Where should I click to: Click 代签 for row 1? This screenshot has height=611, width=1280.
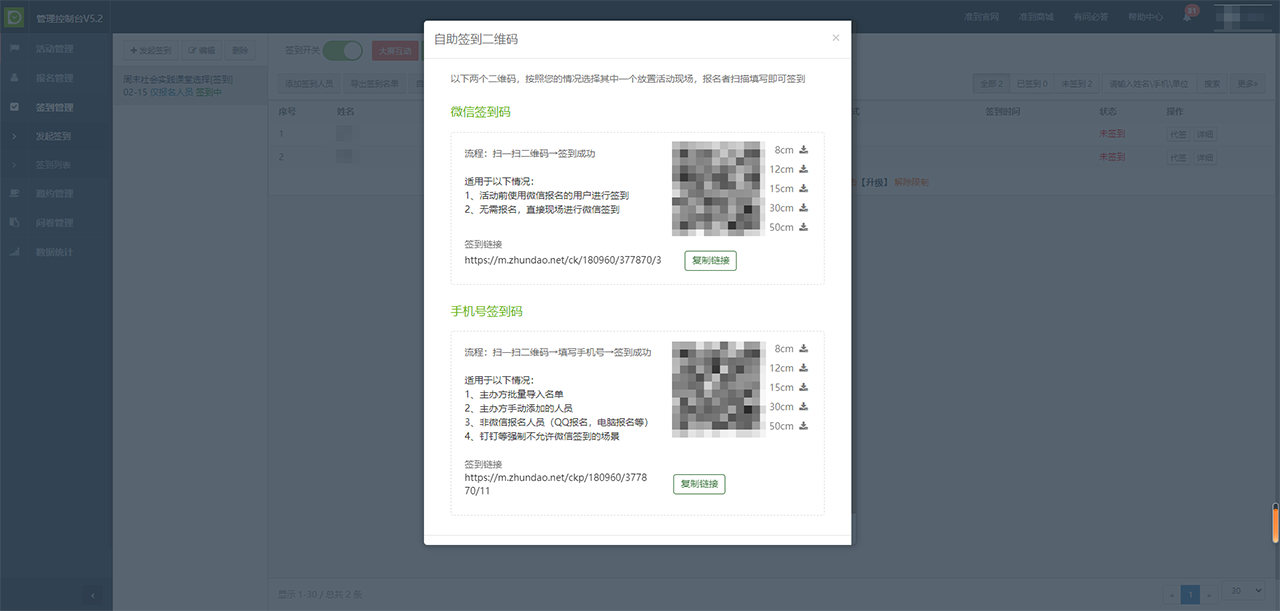coord(1178,133)
